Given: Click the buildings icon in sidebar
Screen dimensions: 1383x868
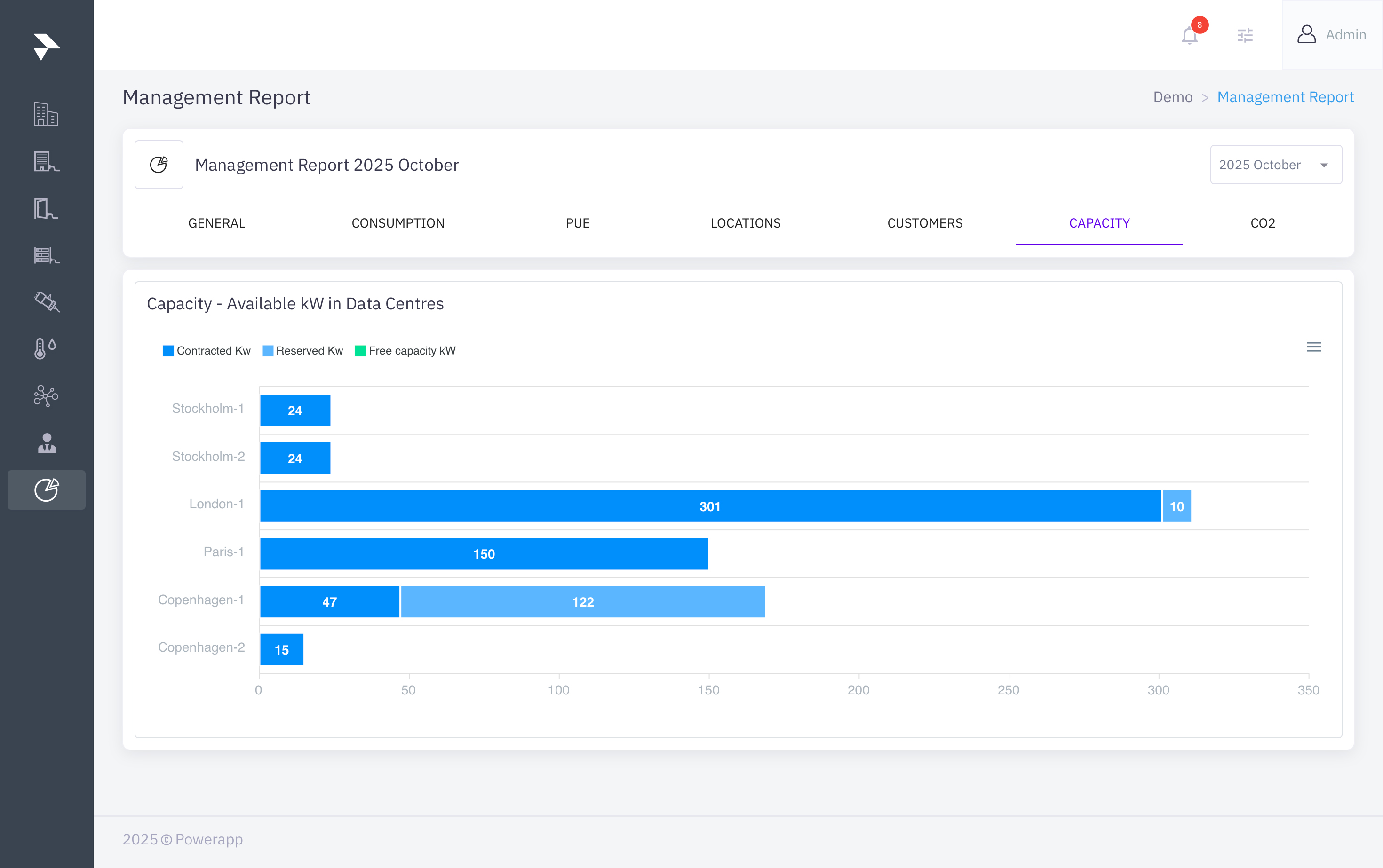Looking at the screenshot, I should (x=46, y=114).
